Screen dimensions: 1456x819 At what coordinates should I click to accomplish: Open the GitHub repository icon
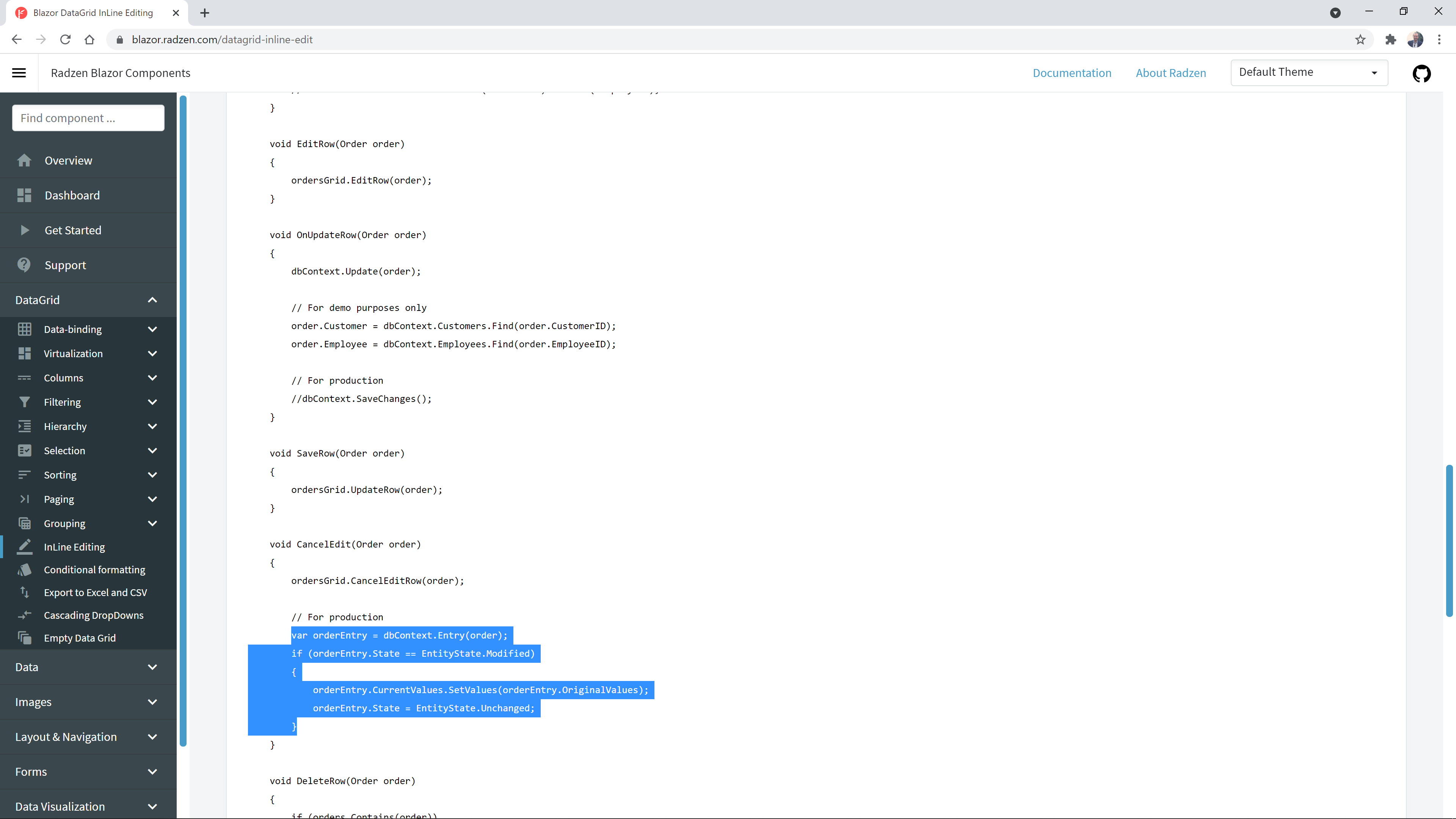(x=1422, y=73)
